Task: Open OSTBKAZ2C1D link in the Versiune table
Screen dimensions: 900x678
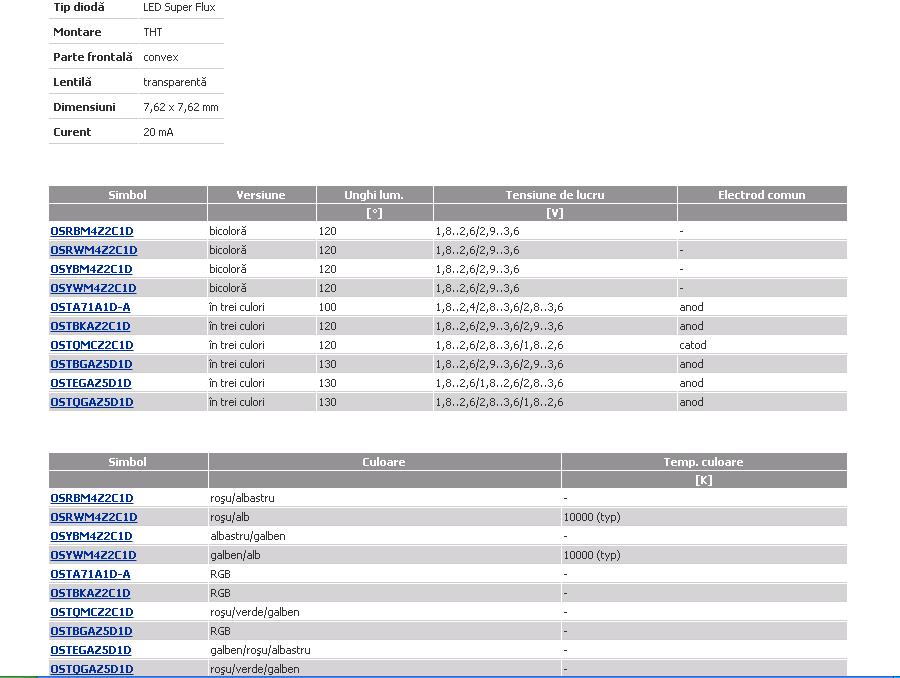Action: click(x=90, y=326)
